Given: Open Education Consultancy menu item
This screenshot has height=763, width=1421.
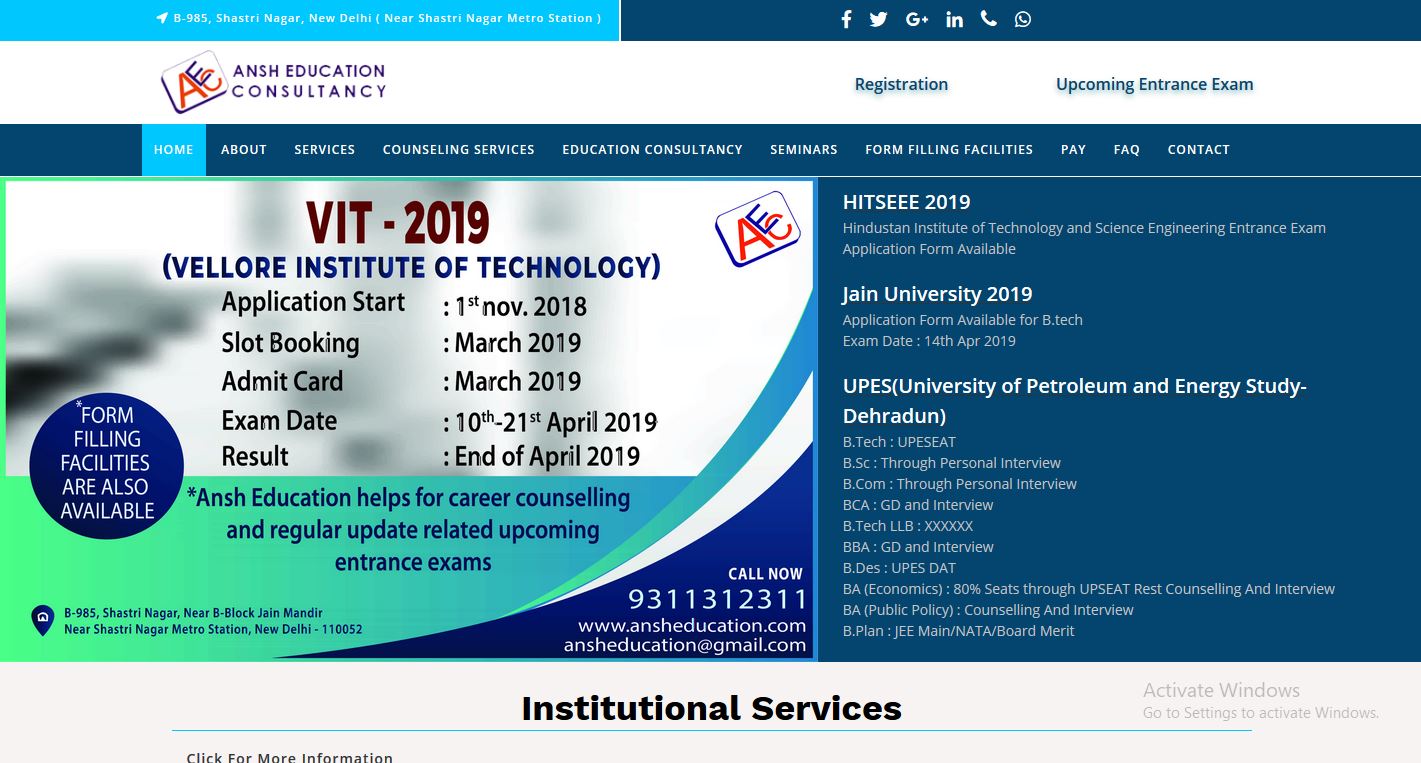Looking at the screenshot, I should click(652, 150).
